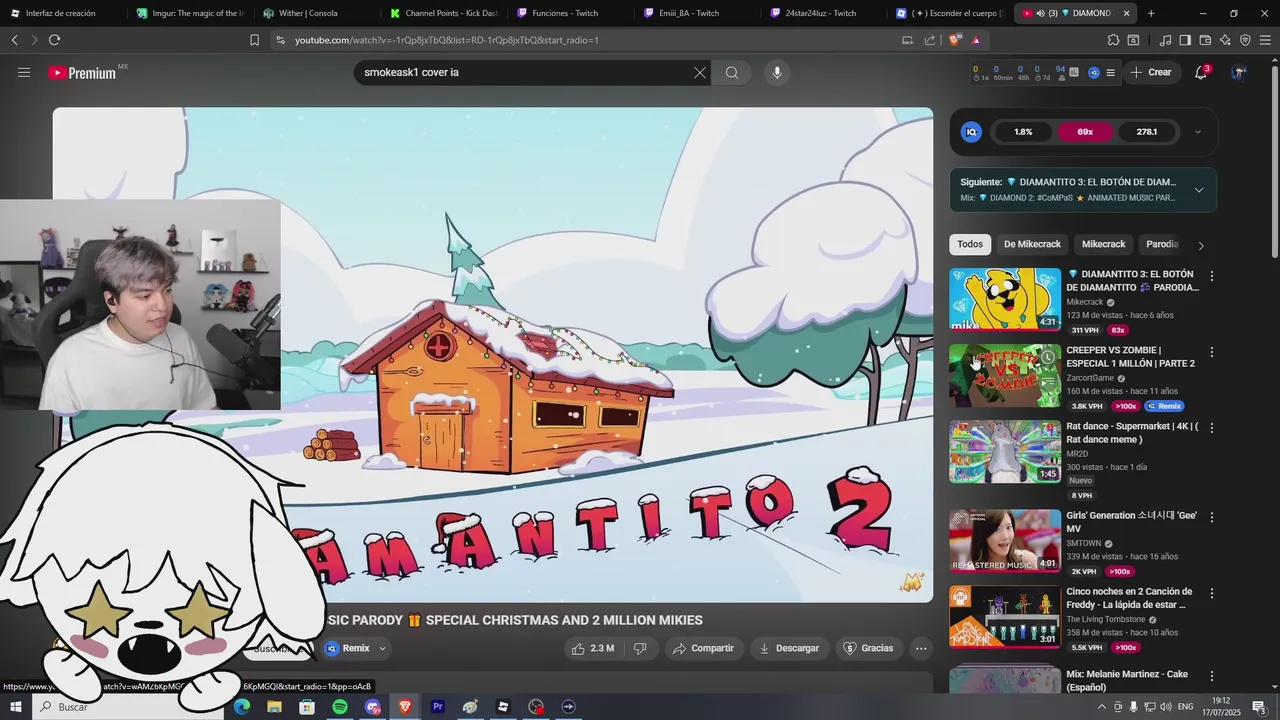Image resolution: width=1280 pixels, height=720 pixels.
Task: Go back to previous page
Action: point(15,40)
